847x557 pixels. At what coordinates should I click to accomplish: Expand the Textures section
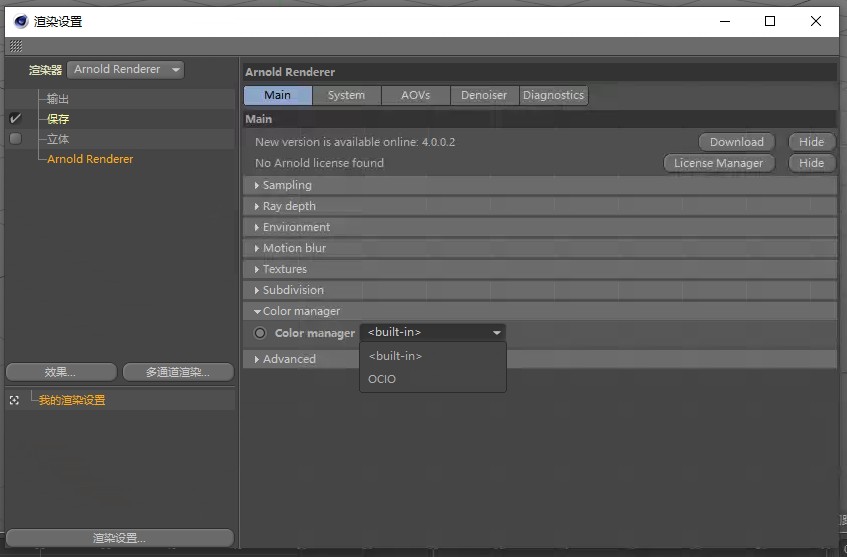point(540,269)
